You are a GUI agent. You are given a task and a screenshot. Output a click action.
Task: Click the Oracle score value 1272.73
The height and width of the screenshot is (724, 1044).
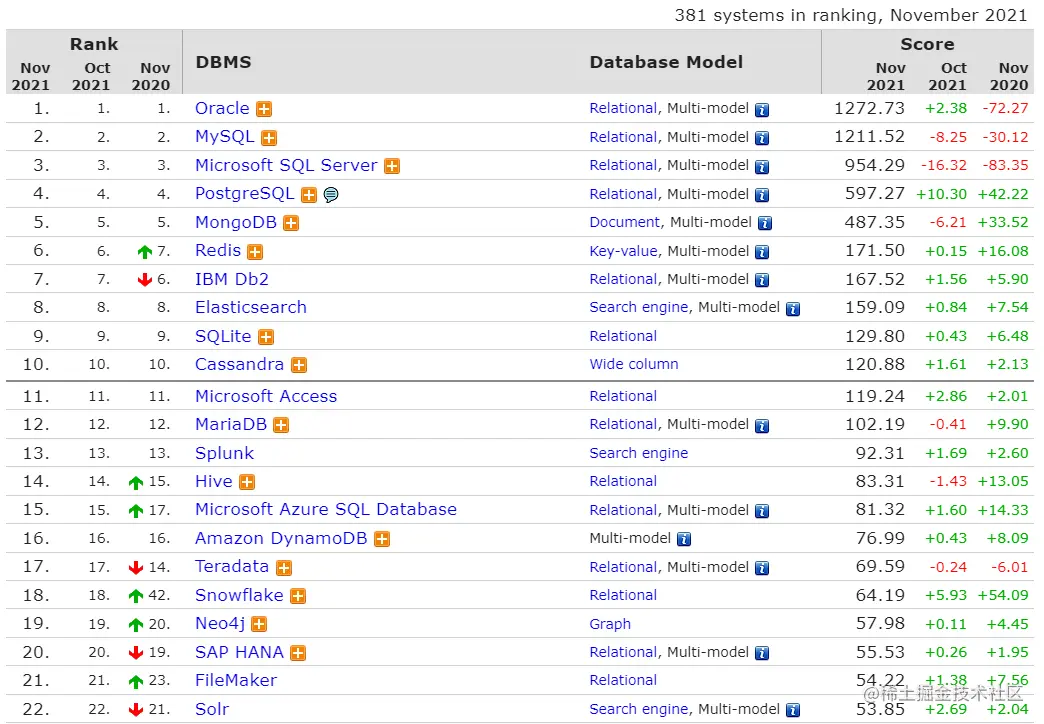[x=870, y=108]
